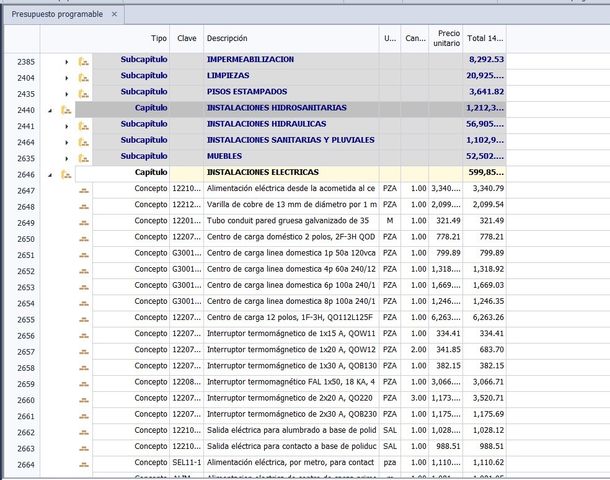Click concept icon on row 2655
610x480 pixels.
84,320
